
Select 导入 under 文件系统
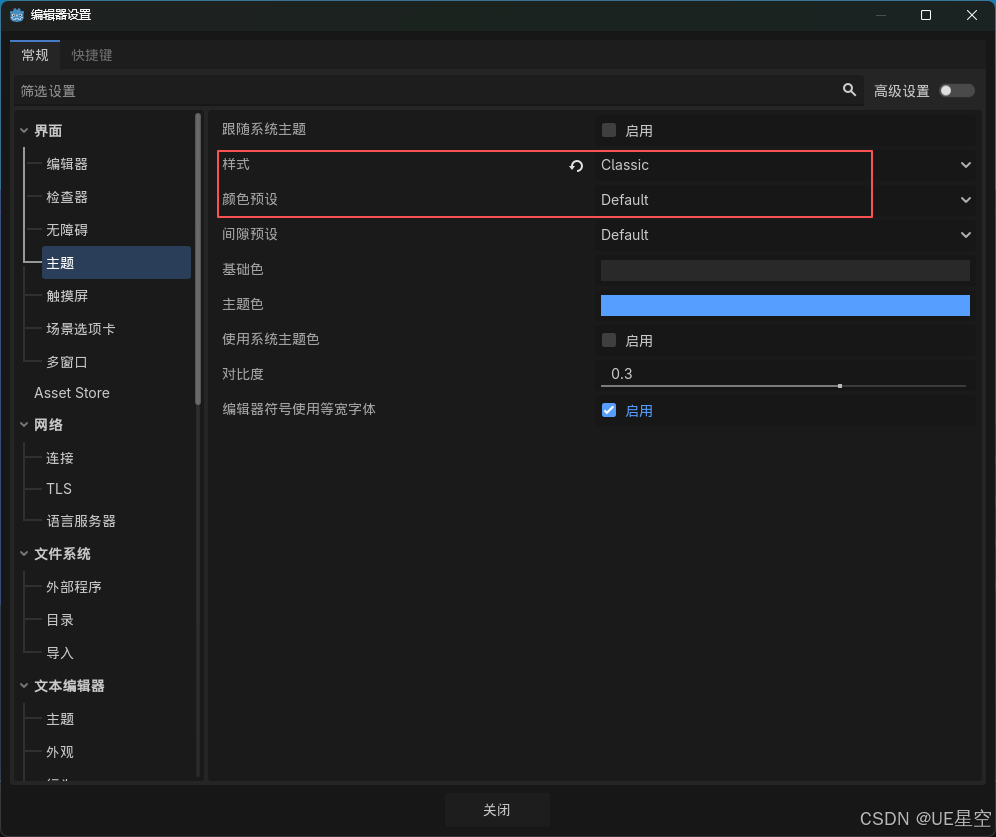tap(60, 653)
